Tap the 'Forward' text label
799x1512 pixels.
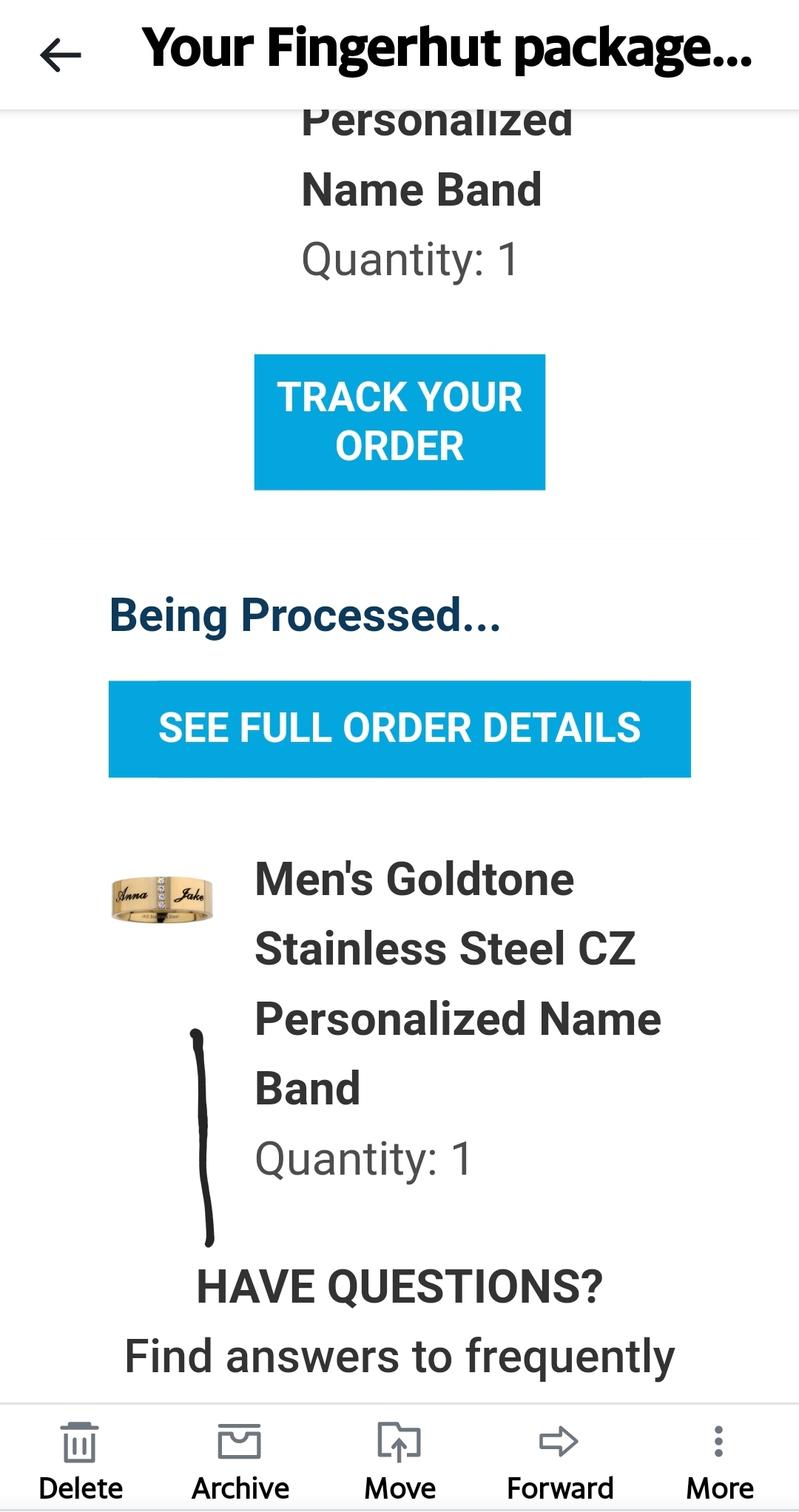point(560,1488)
